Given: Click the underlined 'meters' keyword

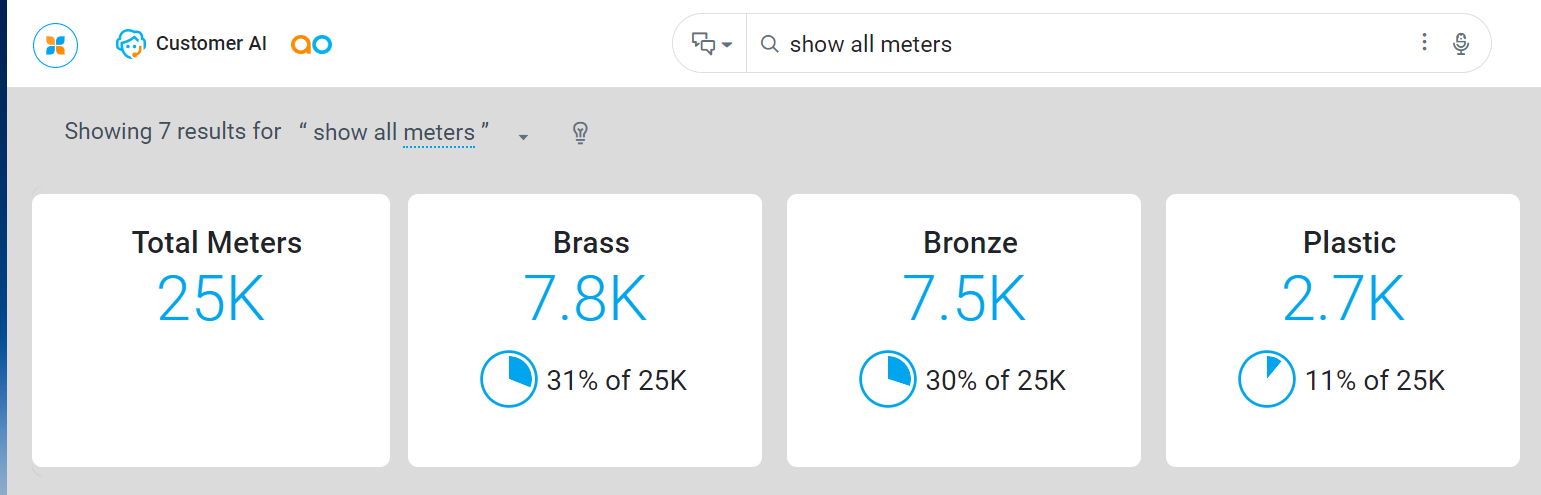Looking at the screenshot, I should click(438, 132).
